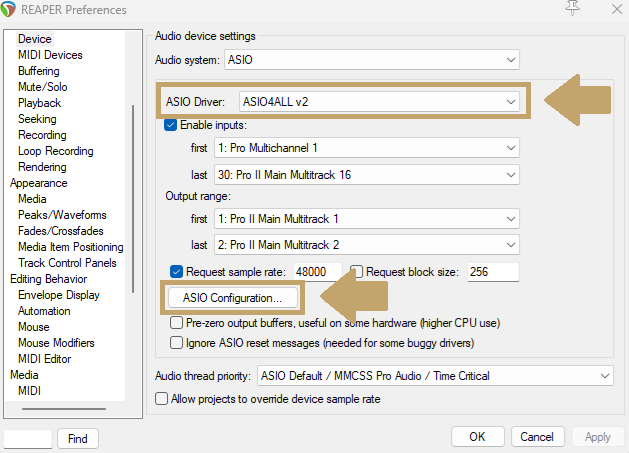
Task: Click the tree horizontal scrollbar
Action: click(64, 409)
